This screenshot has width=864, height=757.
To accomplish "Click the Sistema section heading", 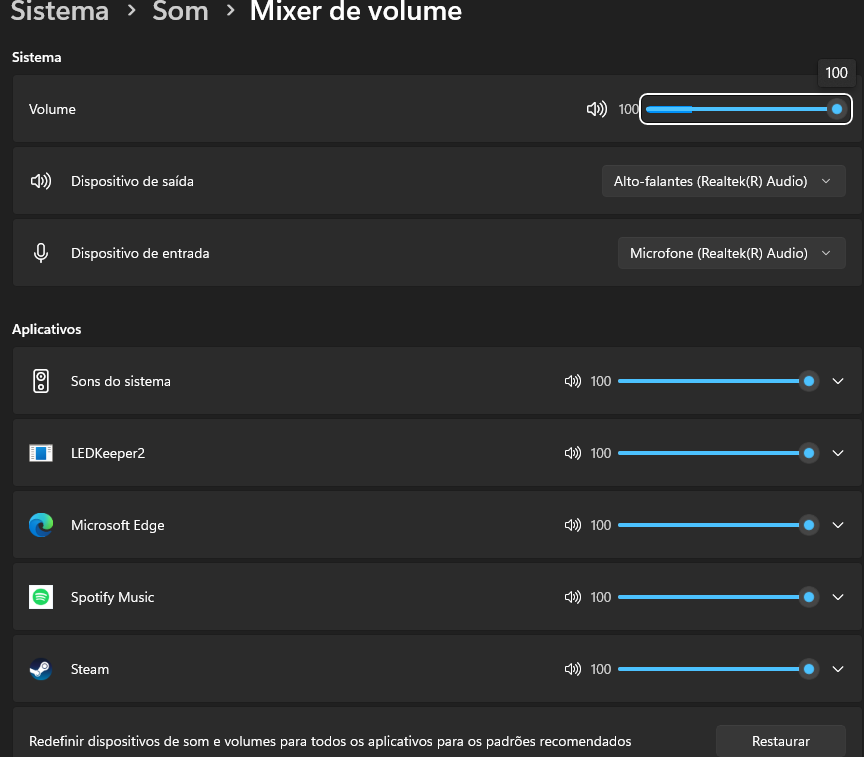I will (36, 57).
